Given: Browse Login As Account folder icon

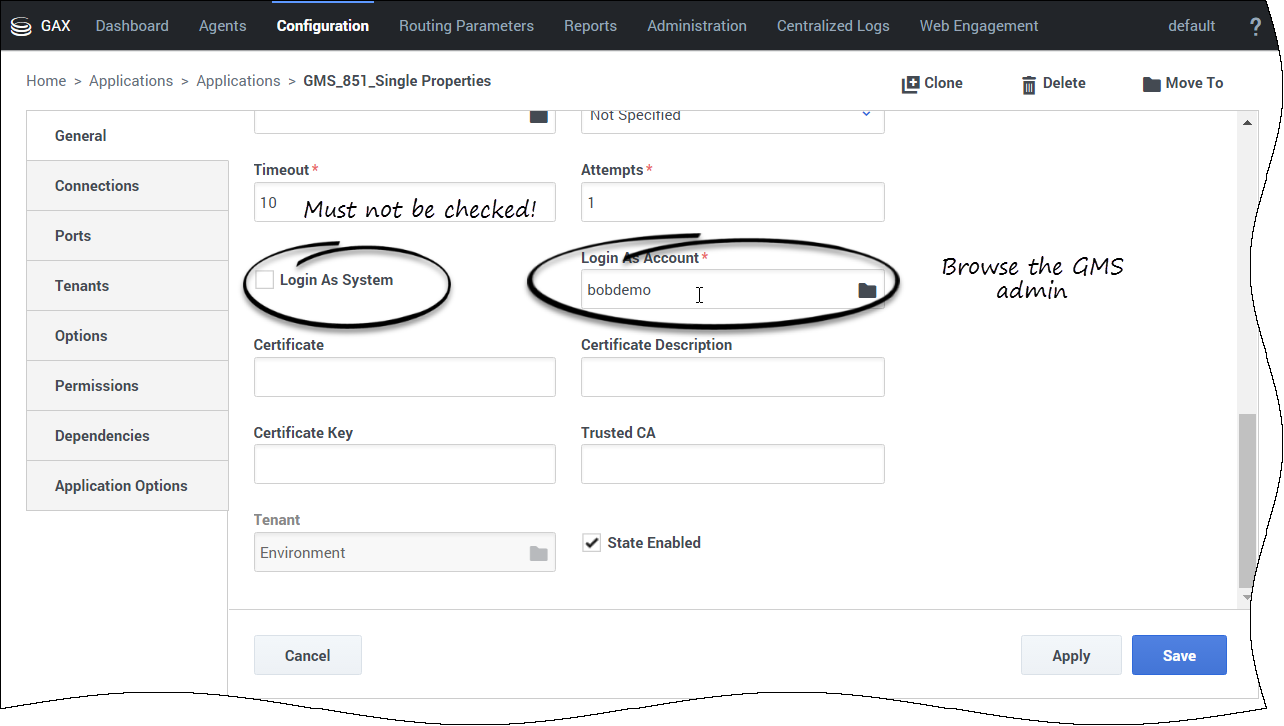Looking at the screenshot, I should coord(867,291).
